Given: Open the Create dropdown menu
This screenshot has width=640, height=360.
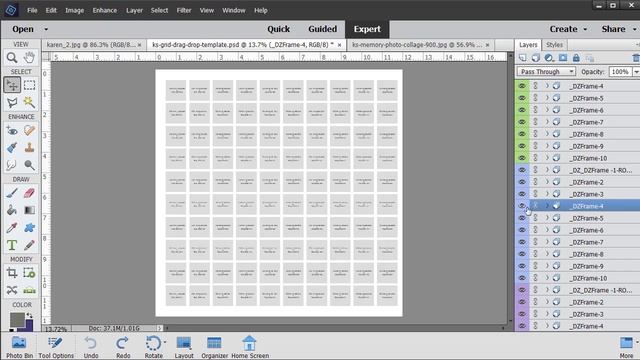Looking at the screenshot, I should coord(568,29).
